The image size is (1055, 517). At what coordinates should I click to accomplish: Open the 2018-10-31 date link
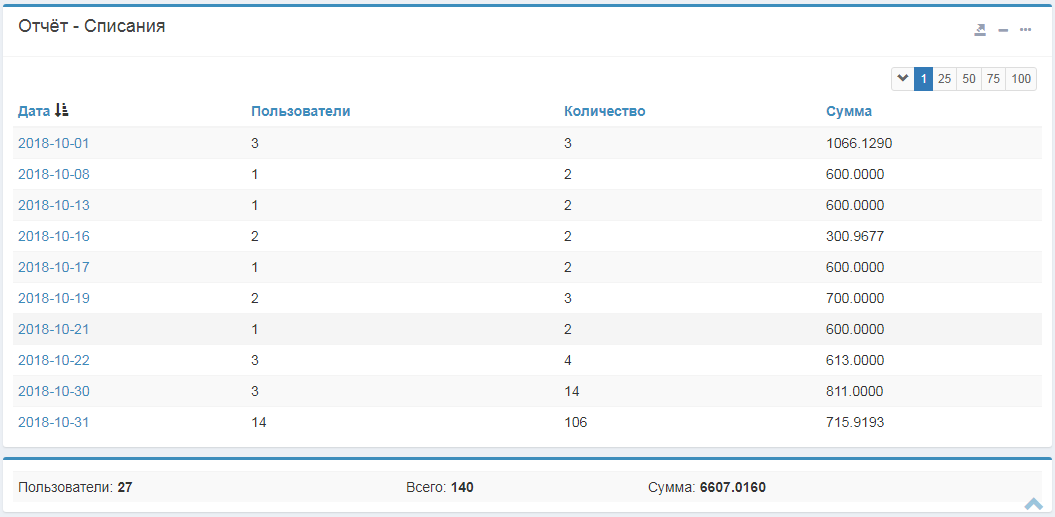tap(53, 422)
